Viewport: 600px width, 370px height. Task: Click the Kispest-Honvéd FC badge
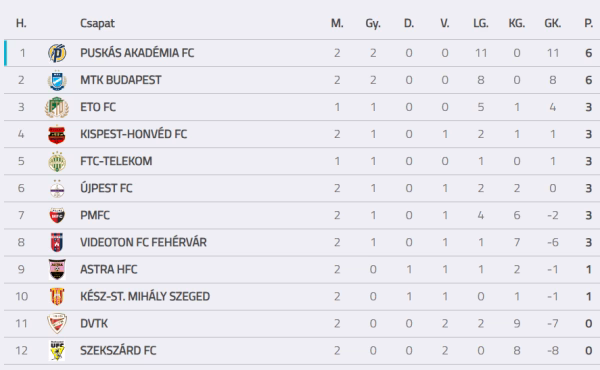pos(57,134)
